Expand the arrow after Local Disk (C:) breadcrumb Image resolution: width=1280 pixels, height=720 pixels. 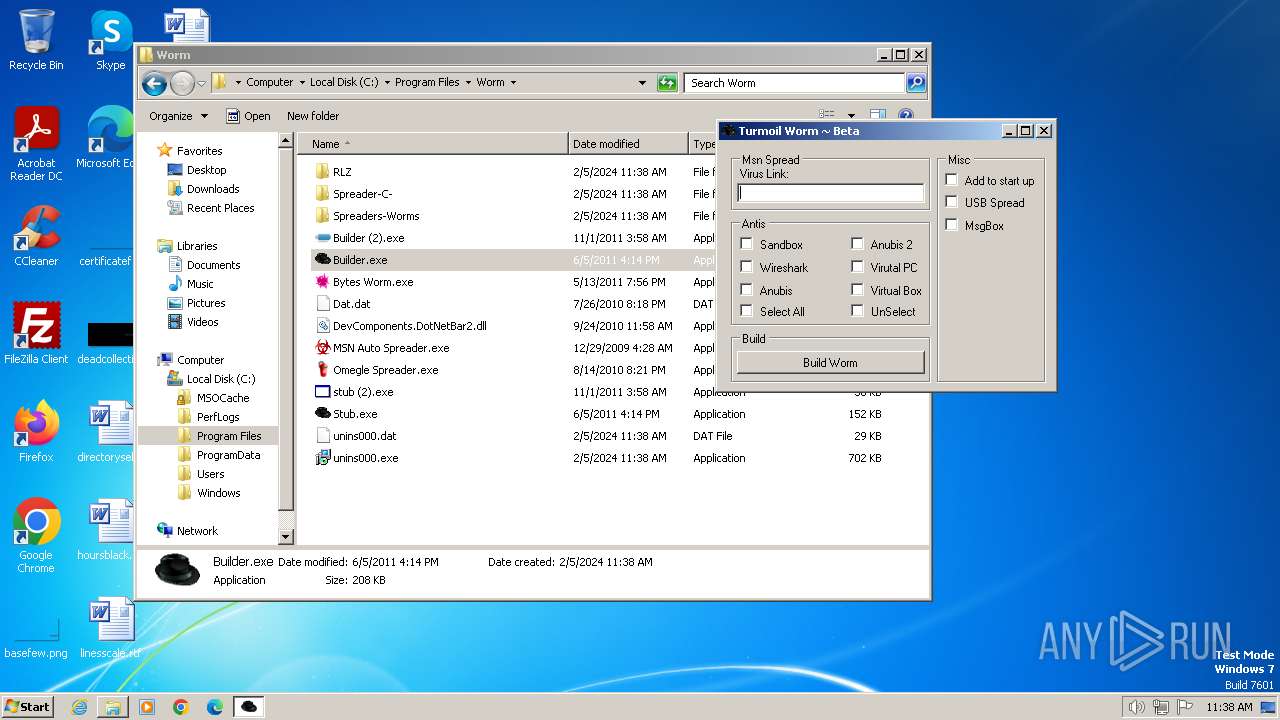pos(386,83)
